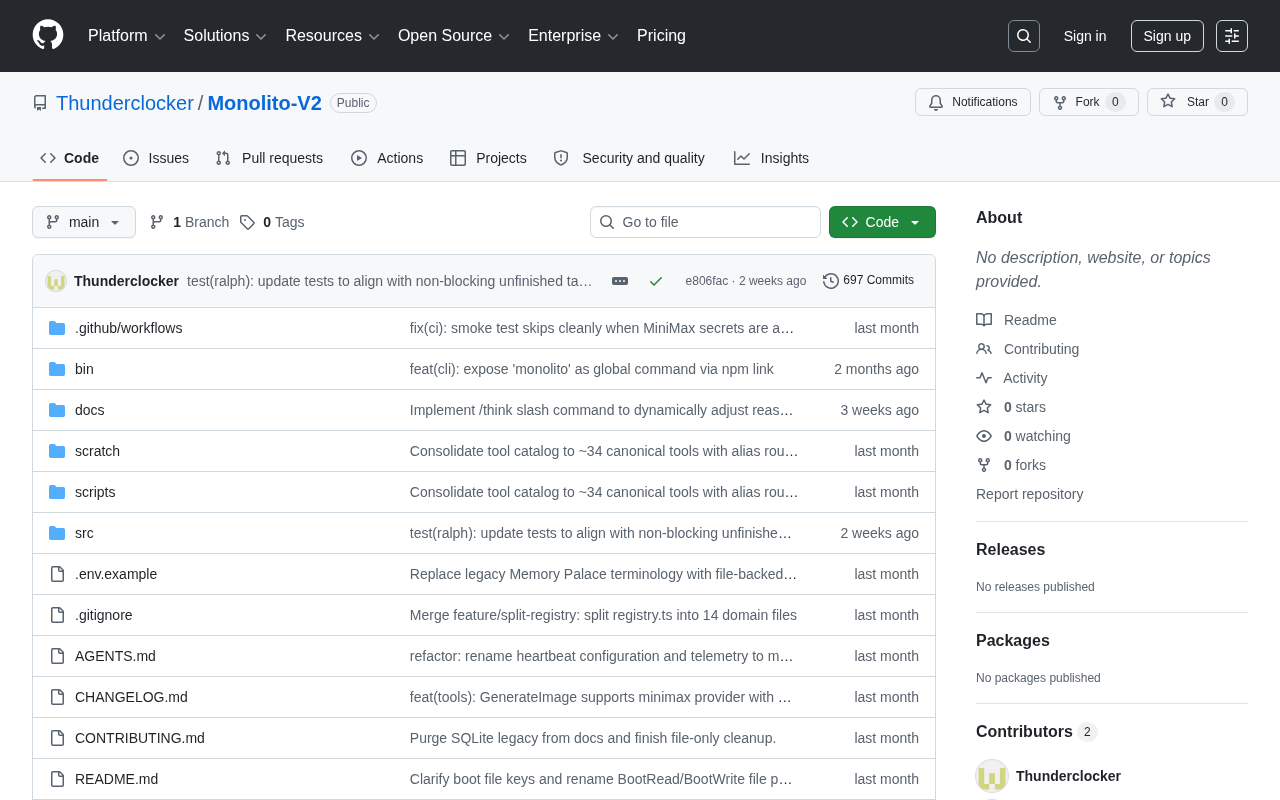
Task: Switch to the Security and quality tab
Action: tap(629, 158)
